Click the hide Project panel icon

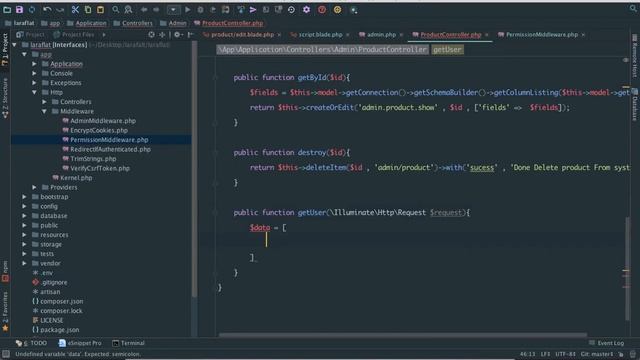(x=190, y=35)
